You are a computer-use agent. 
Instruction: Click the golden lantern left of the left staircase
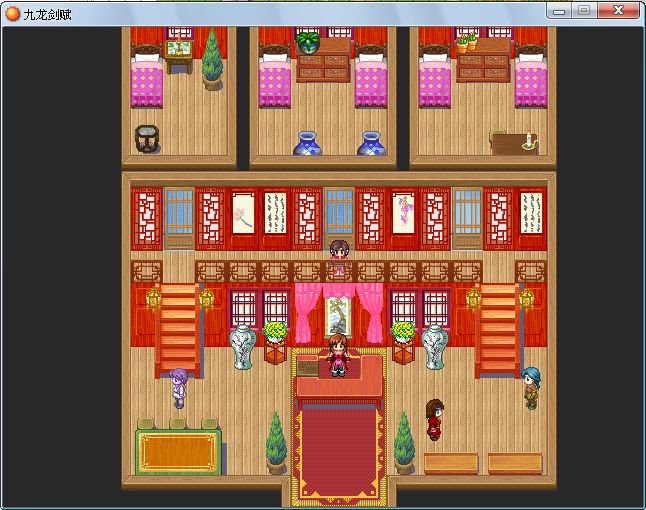click(x=153, y=299)
